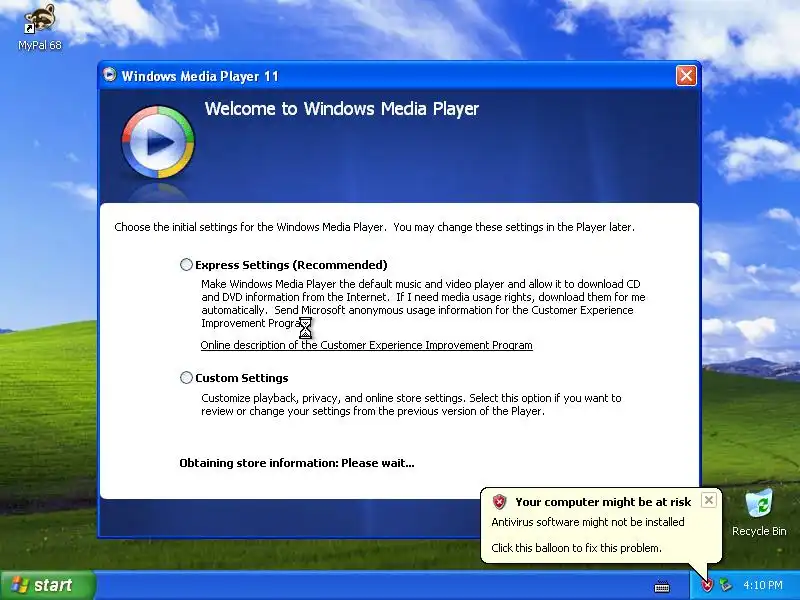Viewport: 800px width, 600px height.
Task: Open the Start menu
Action: 47,585
